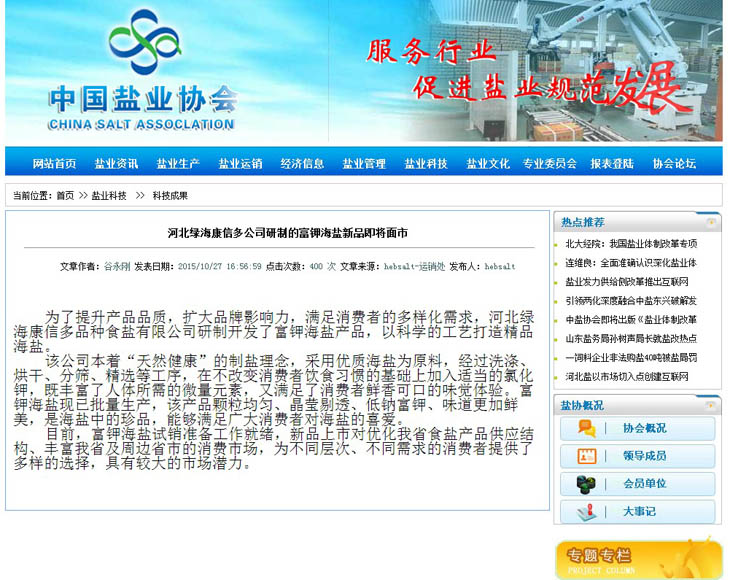Click the icon beside the 盐协概况 header

pyautogui.click(x=711, y=405)
